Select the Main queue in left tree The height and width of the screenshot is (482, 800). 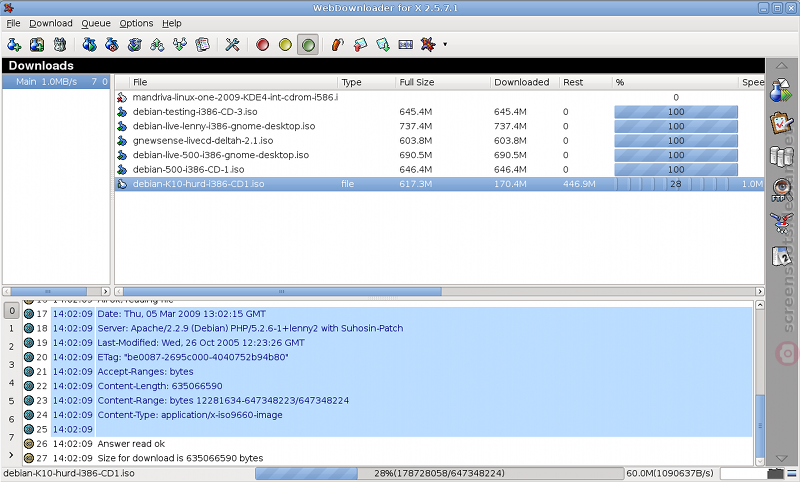[56, 82]
